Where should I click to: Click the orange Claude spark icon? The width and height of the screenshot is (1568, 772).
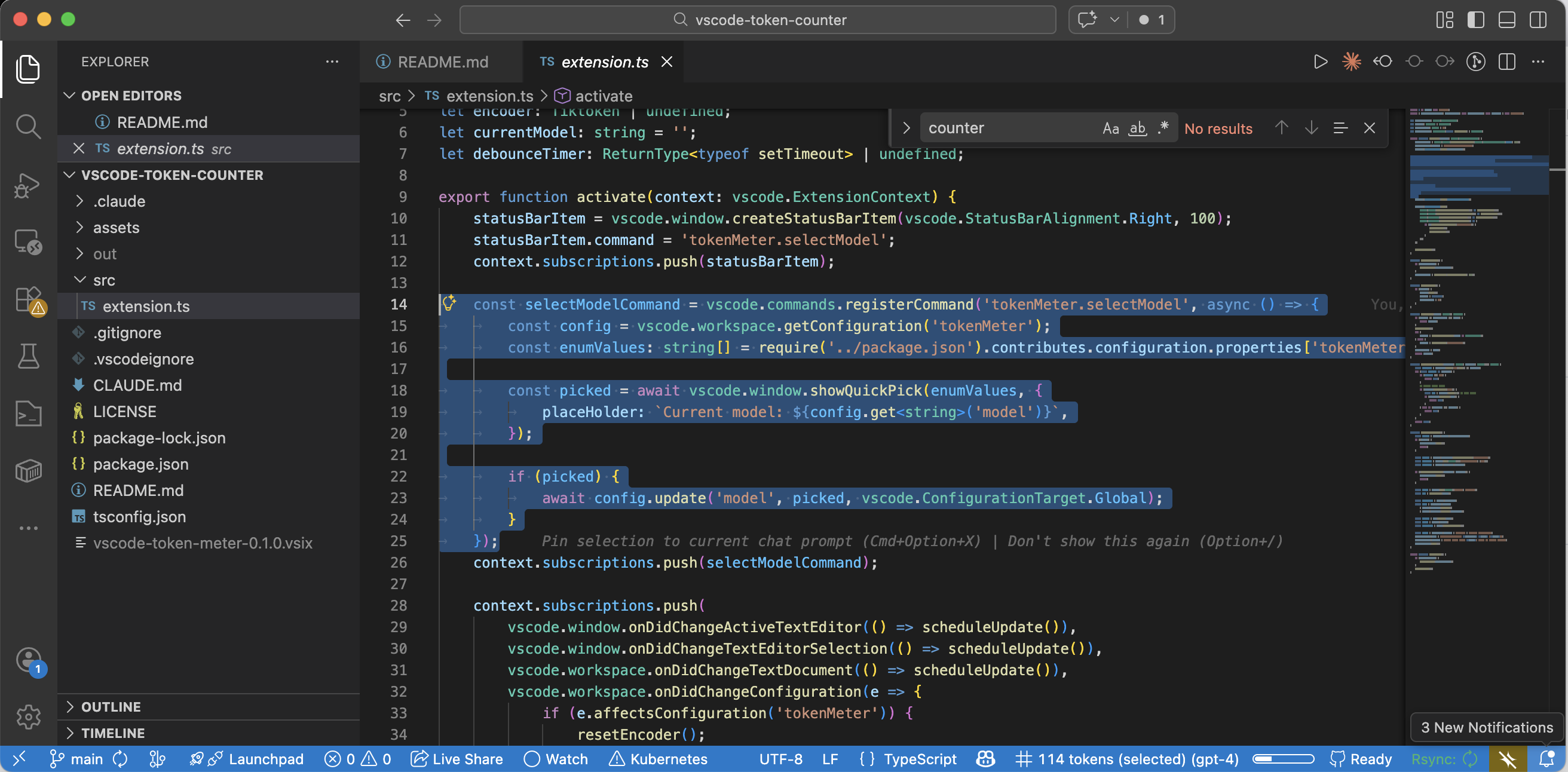1351,62
